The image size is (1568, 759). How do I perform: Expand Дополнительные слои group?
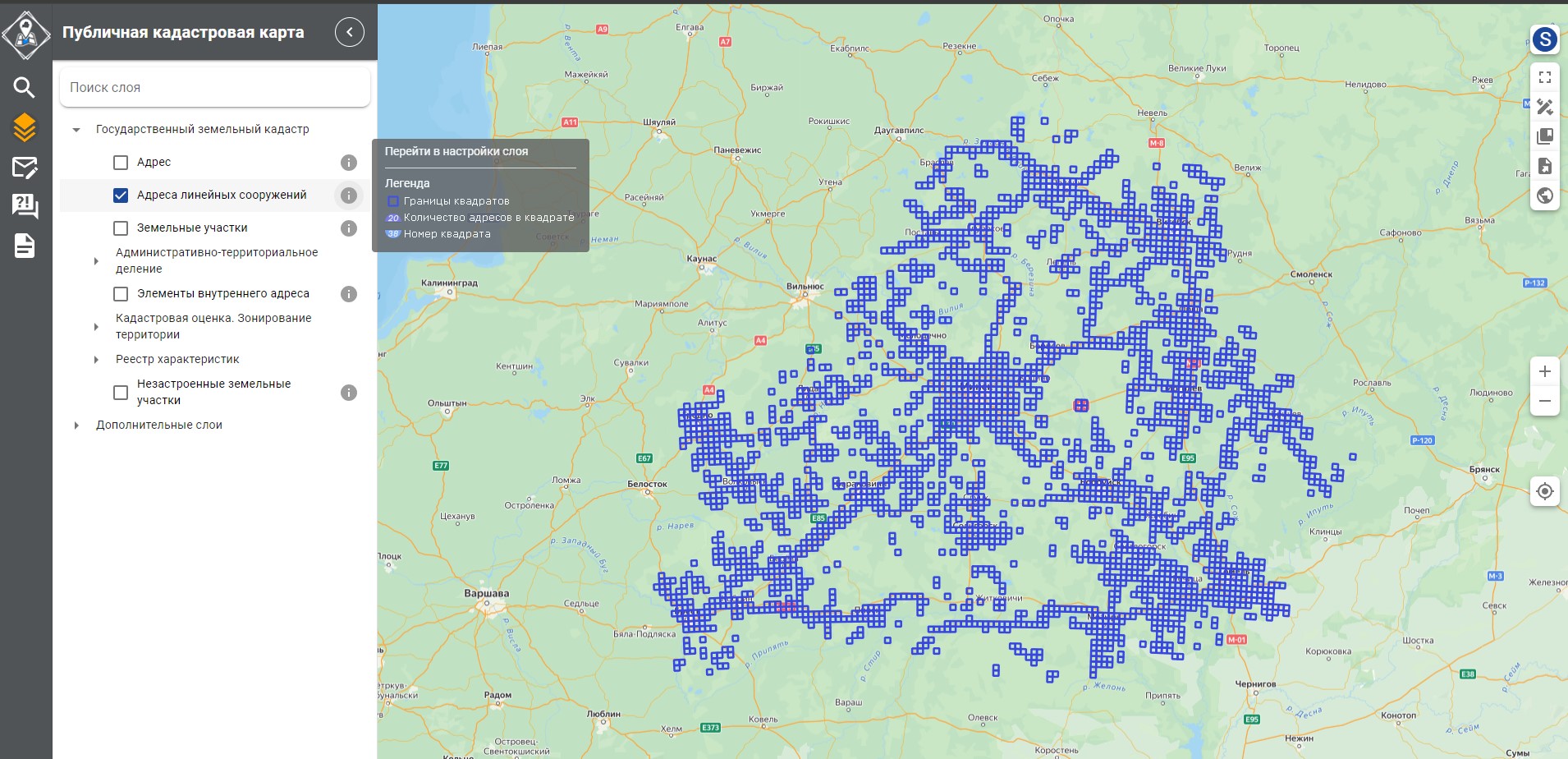pos(76,425)
